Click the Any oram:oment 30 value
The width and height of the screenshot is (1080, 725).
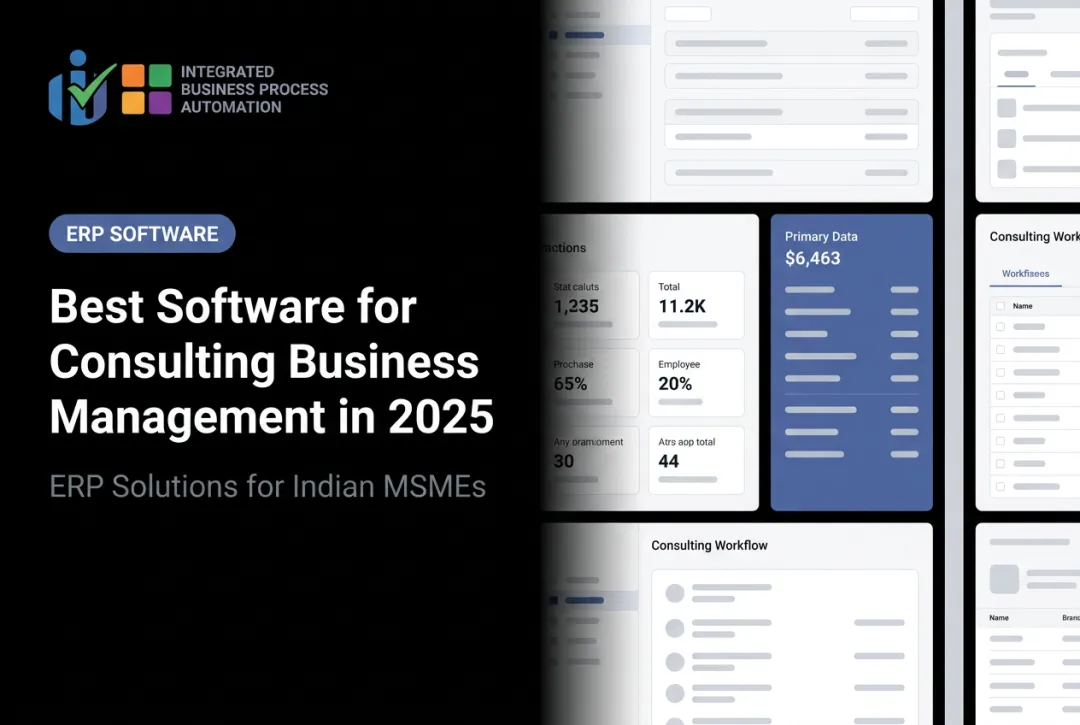point(563,461)
